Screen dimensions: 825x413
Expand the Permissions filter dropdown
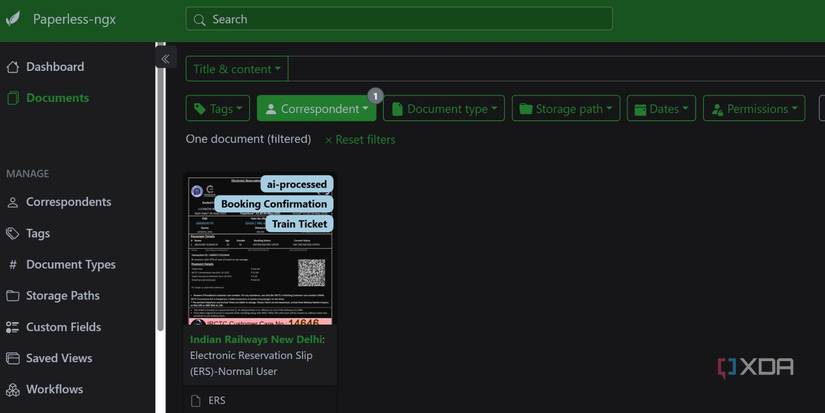pos(754,108)
